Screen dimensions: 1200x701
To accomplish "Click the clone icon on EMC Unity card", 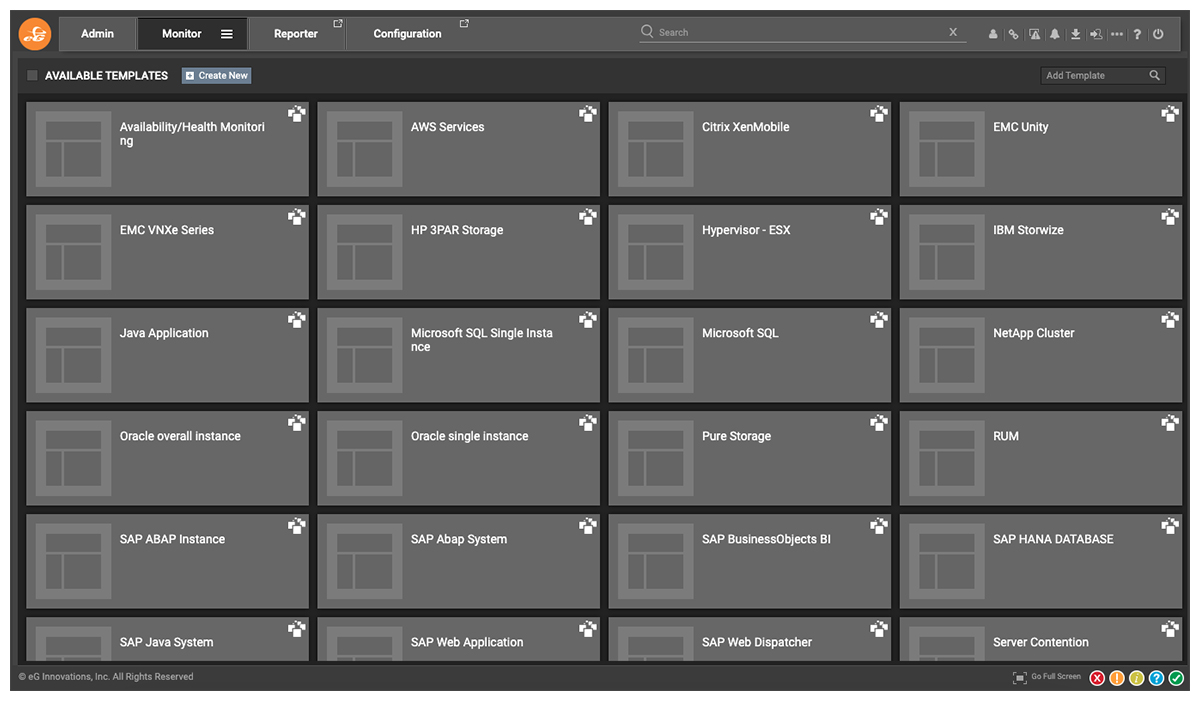I will (x=1170, y=114).
